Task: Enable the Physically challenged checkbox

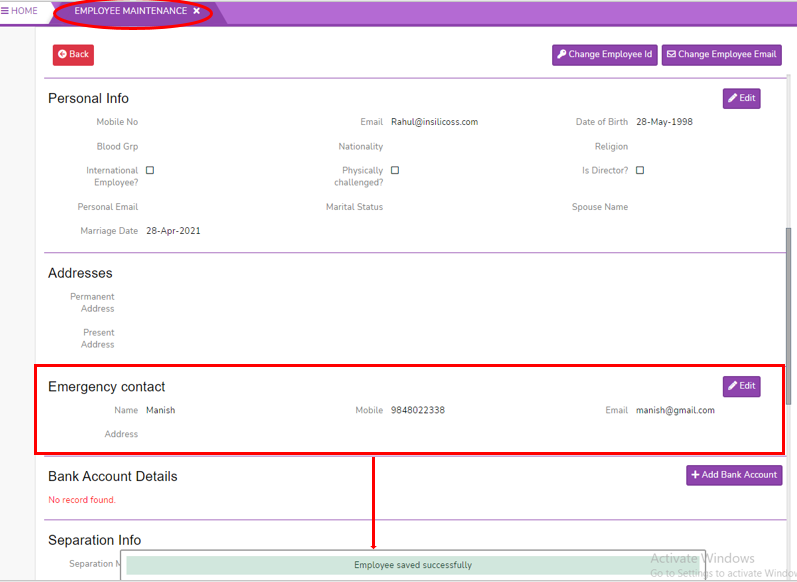Action: click(395, 171)
